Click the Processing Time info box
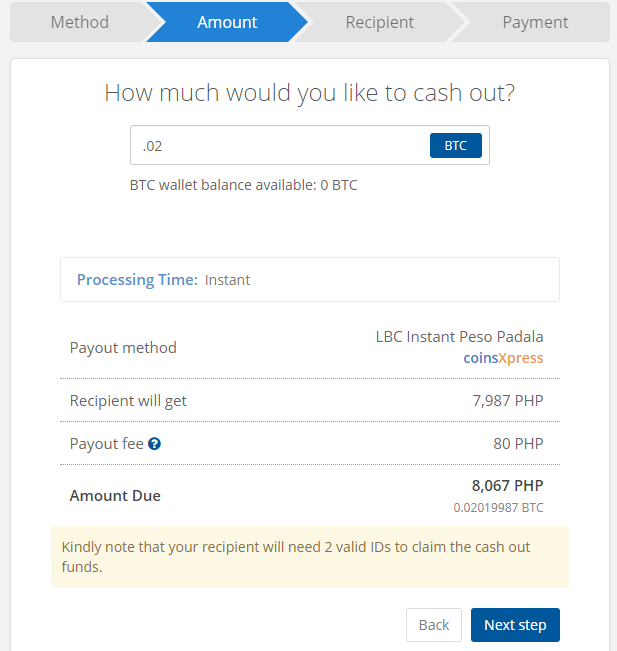The image size is (617, 651). 310,279
